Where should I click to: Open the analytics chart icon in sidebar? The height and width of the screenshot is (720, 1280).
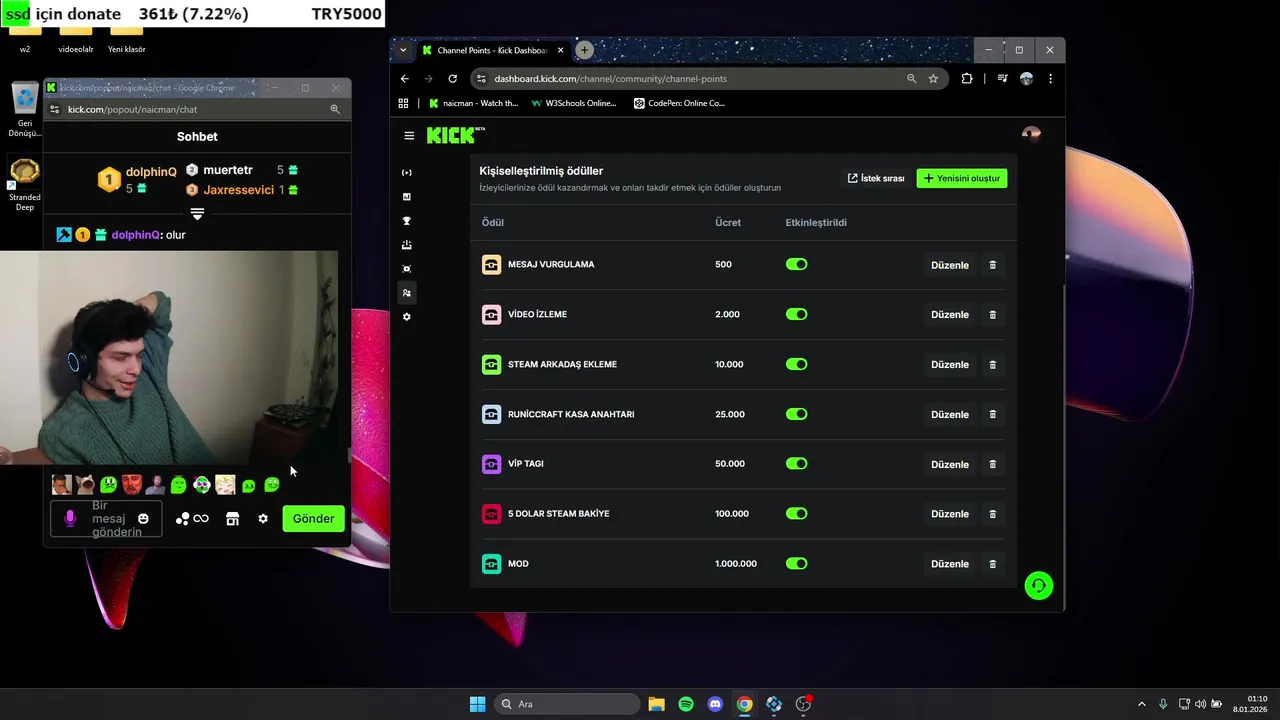406,197
